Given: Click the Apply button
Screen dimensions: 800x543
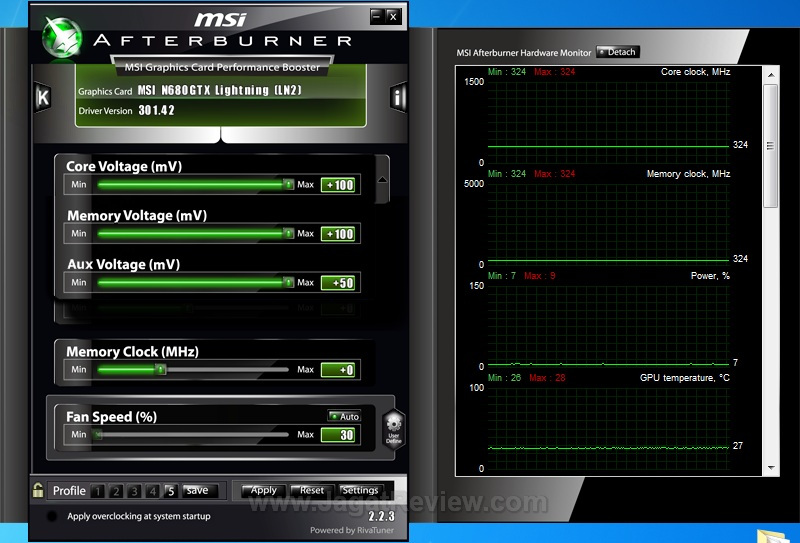Looking at the screenshot, I should pyautogui.click(x=263, y=490).
